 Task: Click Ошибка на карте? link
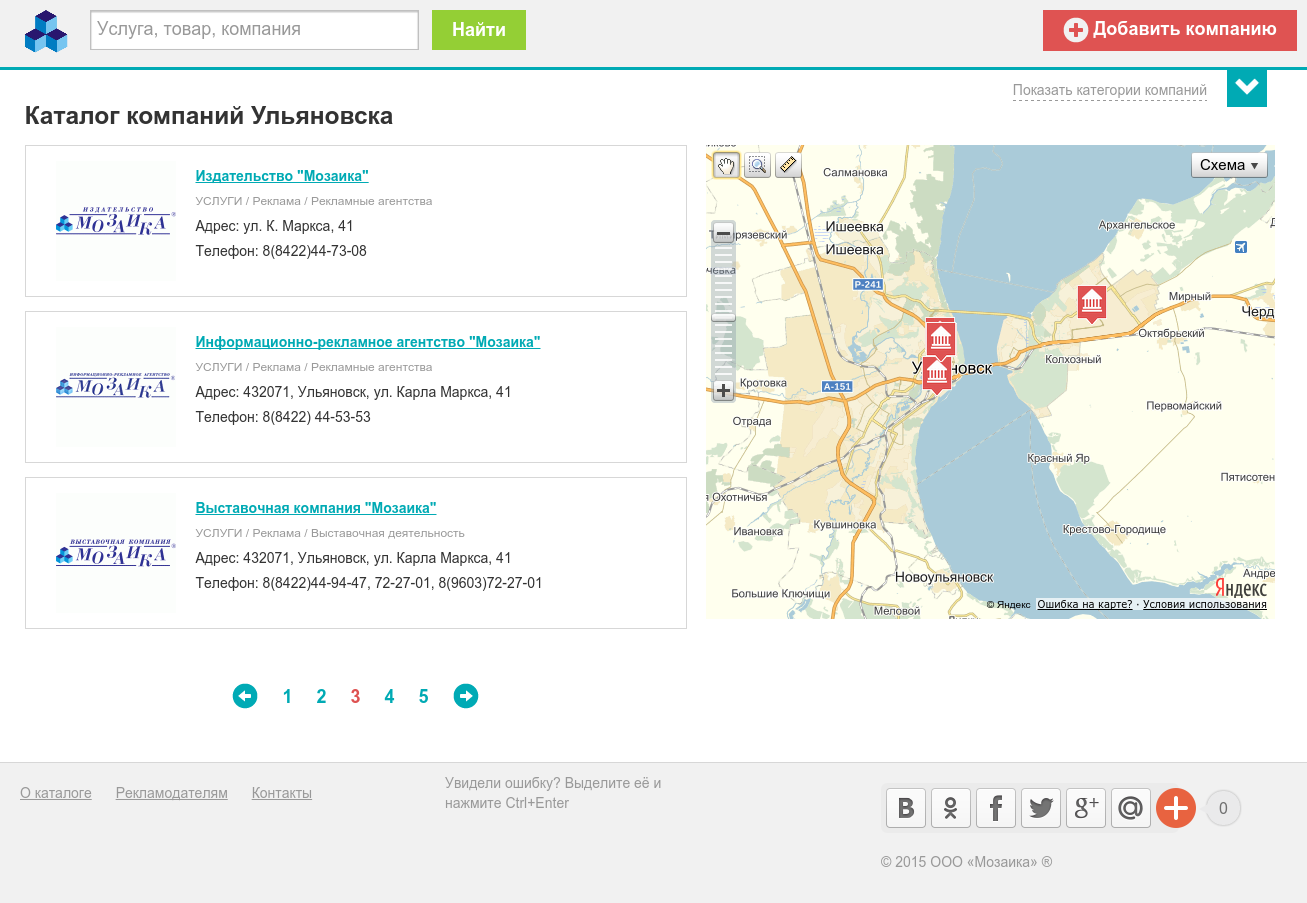1085,604
